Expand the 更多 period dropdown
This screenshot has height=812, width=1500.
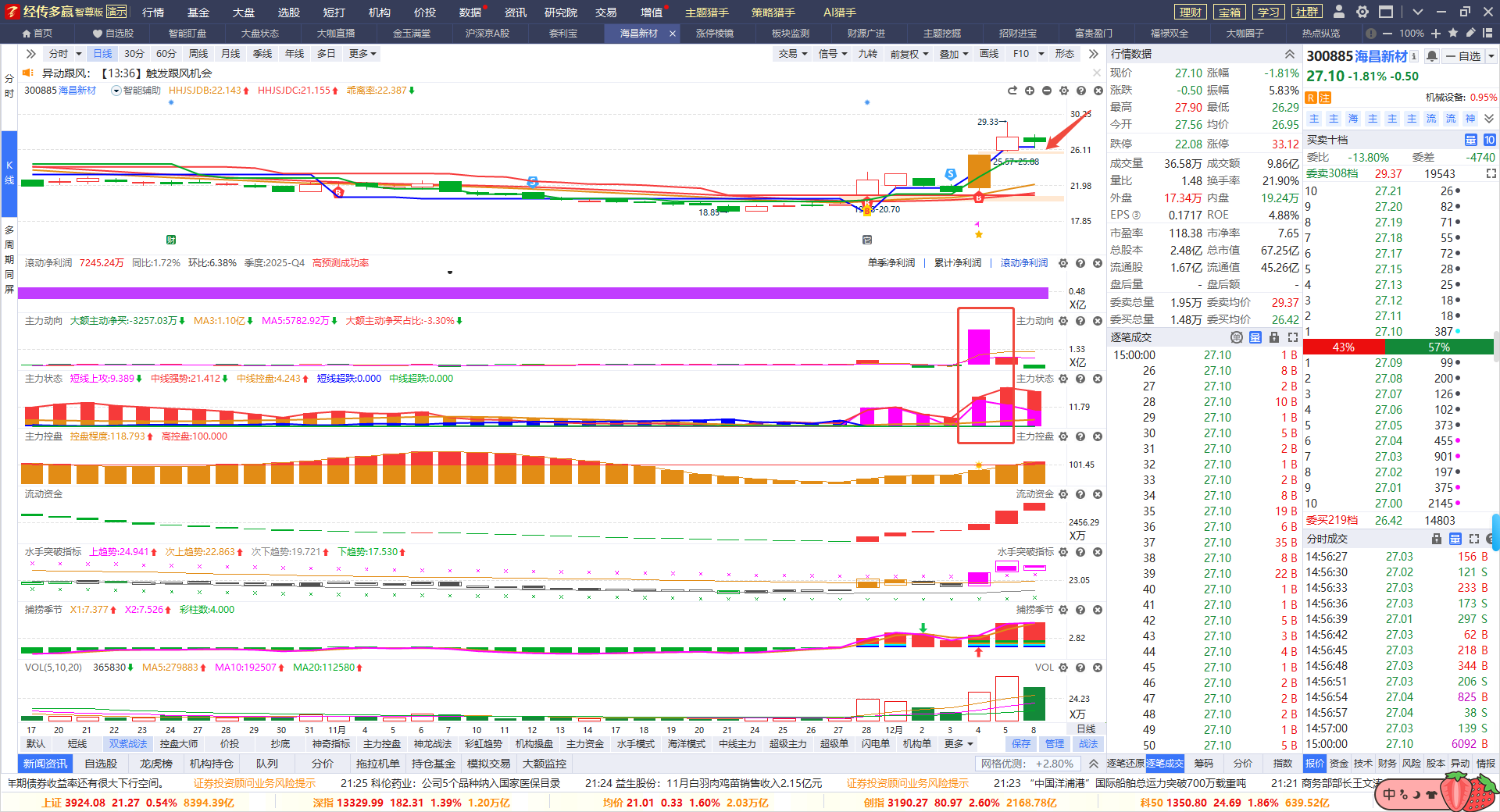click(x=362, y=54)
